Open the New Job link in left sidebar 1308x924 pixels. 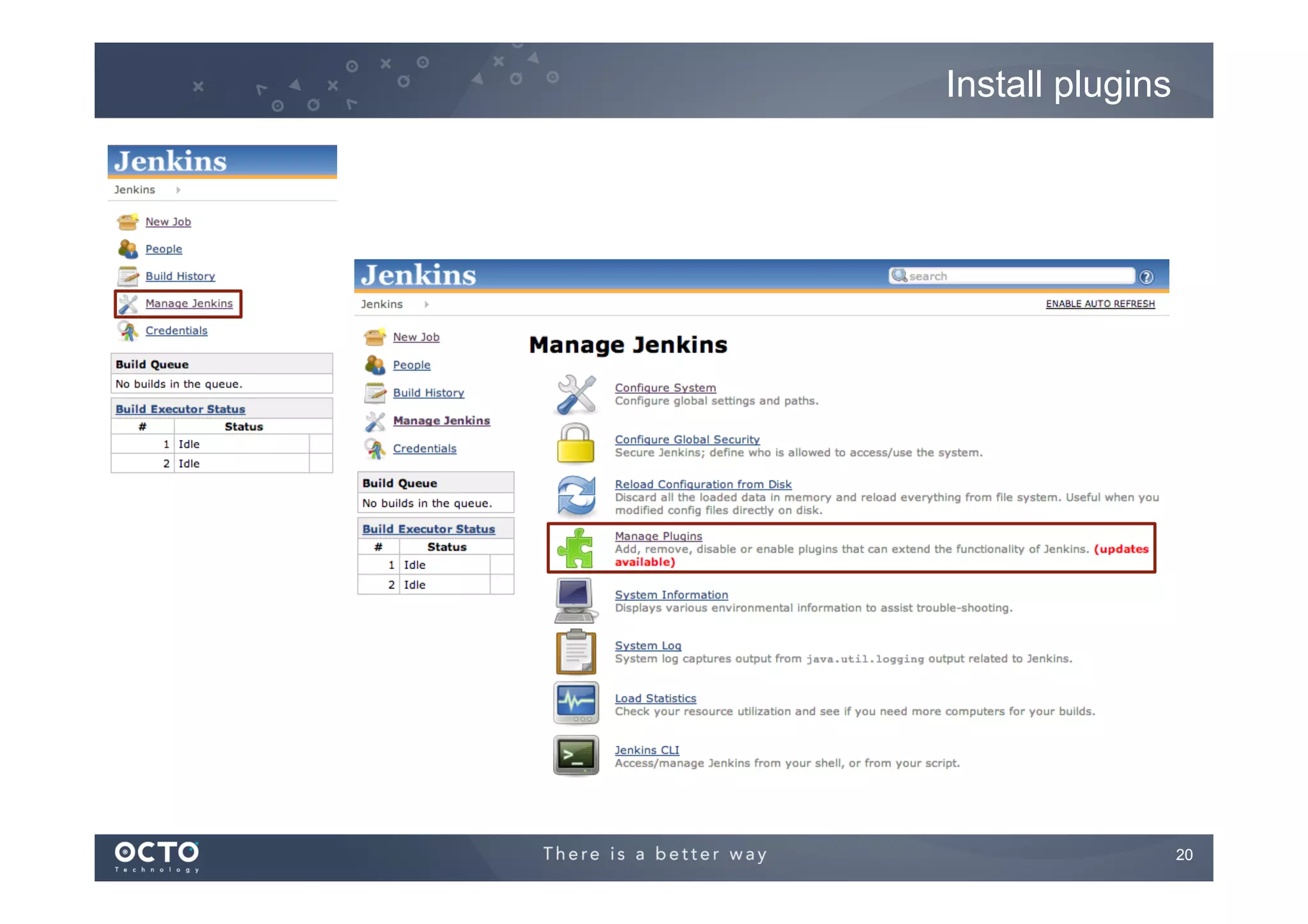[168, 222]
